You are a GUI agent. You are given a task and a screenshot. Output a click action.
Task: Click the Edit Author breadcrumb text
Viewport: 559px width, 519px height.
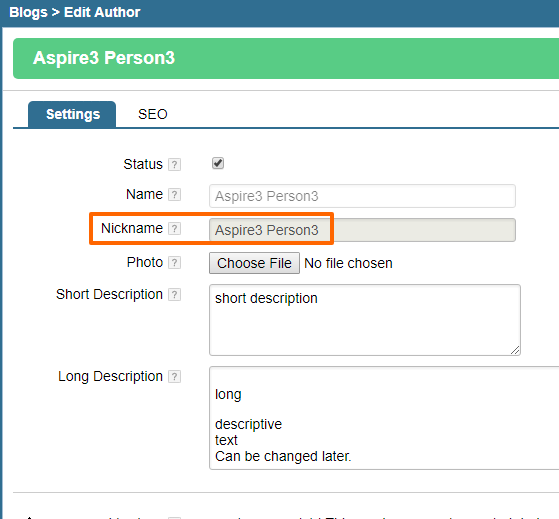click(x=102, y=12)
